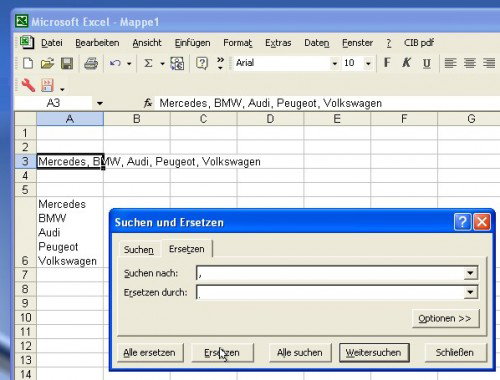
Task: Click the 'Alle ersetzen' button
Action: pyautogui.click(x=149, y=353)
